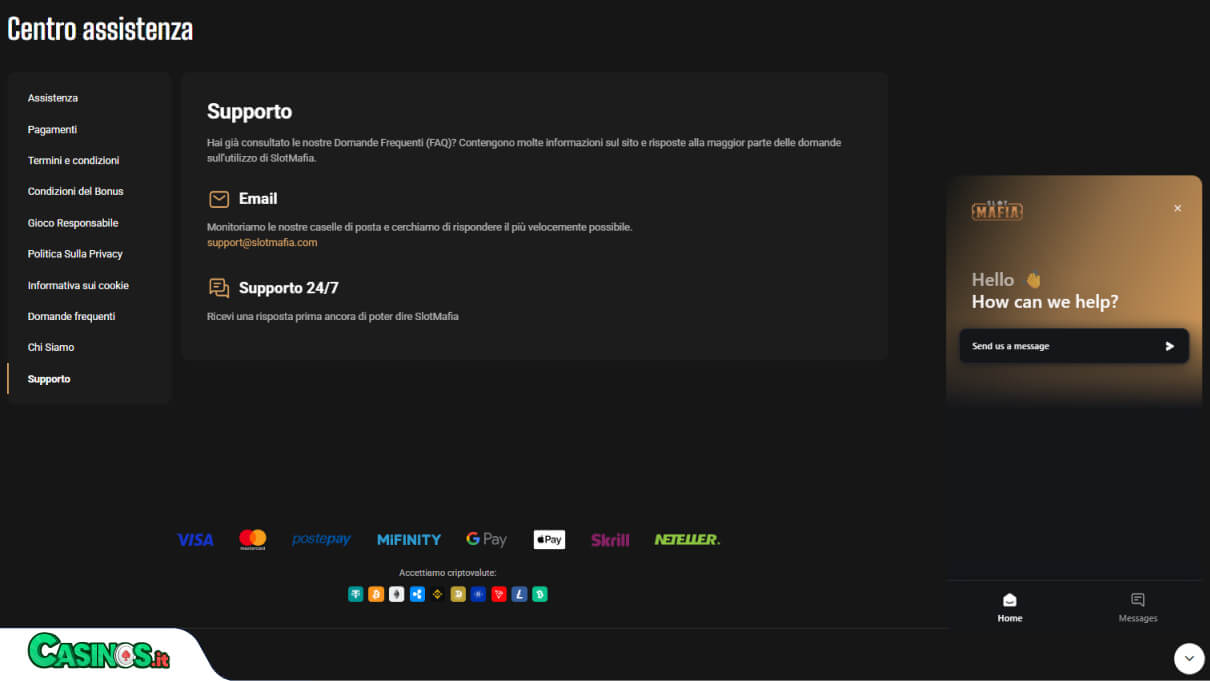Click the Supporto 24/7 heading
The width and height of the screenshot is (1210, 681).
coord(288,288)
